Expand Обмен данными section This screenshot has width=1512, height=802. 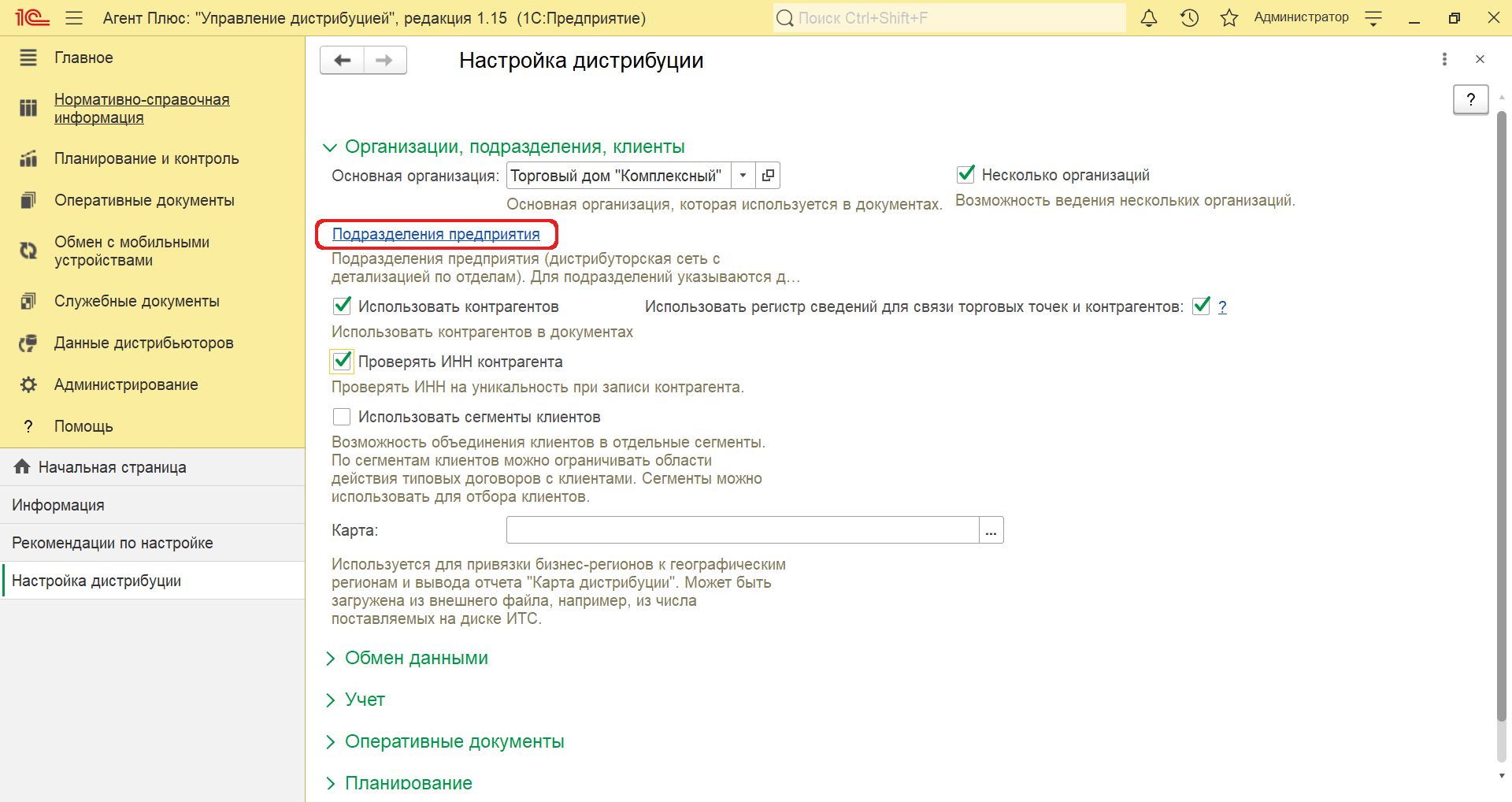(x=330, y=659)
